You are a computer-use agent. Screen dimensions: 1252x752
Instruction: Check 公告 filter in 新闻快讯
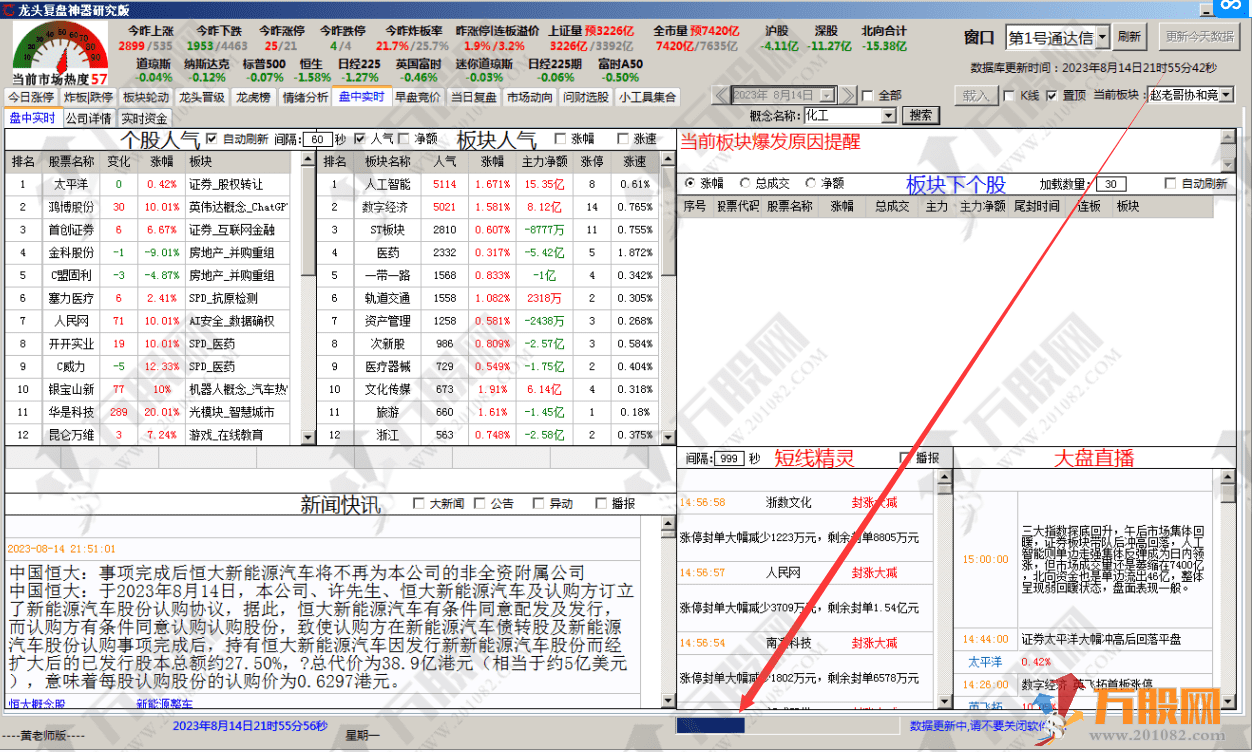[x=480, y=504]
